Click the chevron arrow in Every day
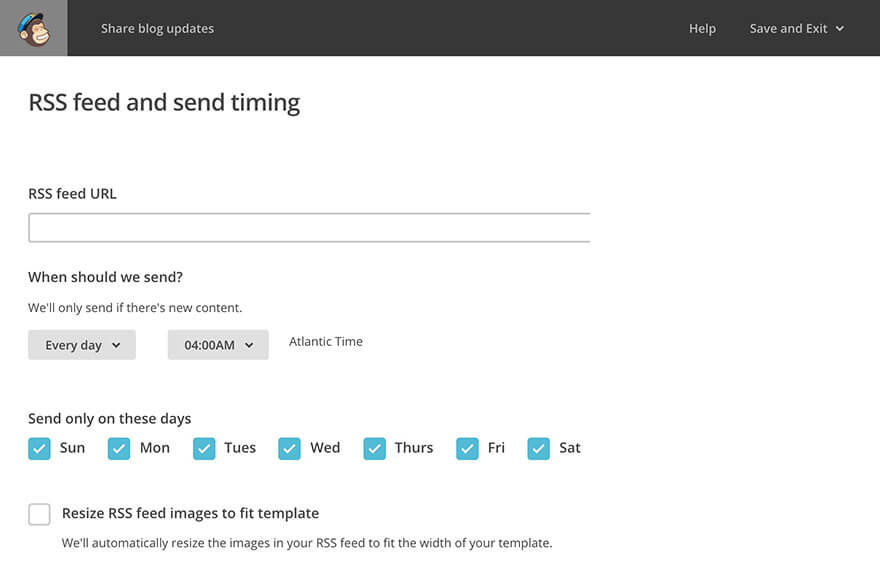This screenshot has height=580, width=880. coord(117,345)
